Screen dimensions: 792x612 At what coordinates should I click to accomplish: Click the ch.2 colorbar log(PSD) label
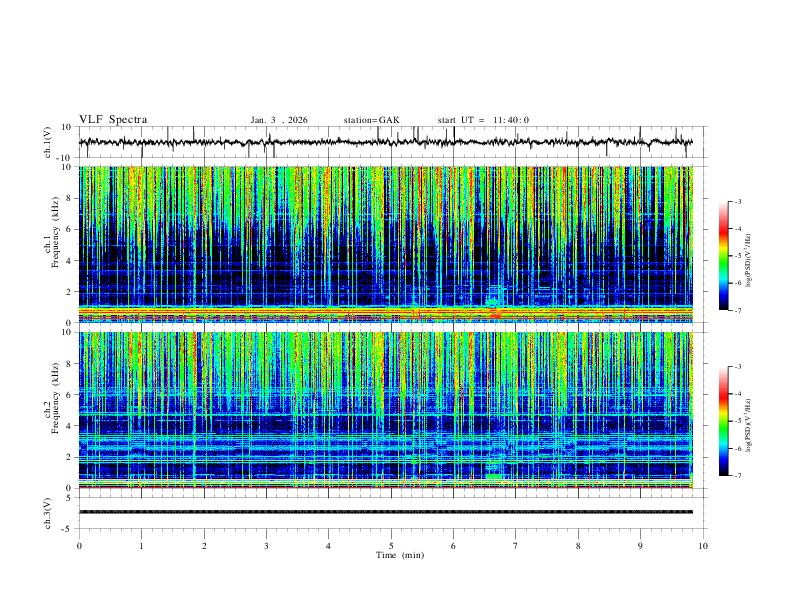(x=749, y=425)
